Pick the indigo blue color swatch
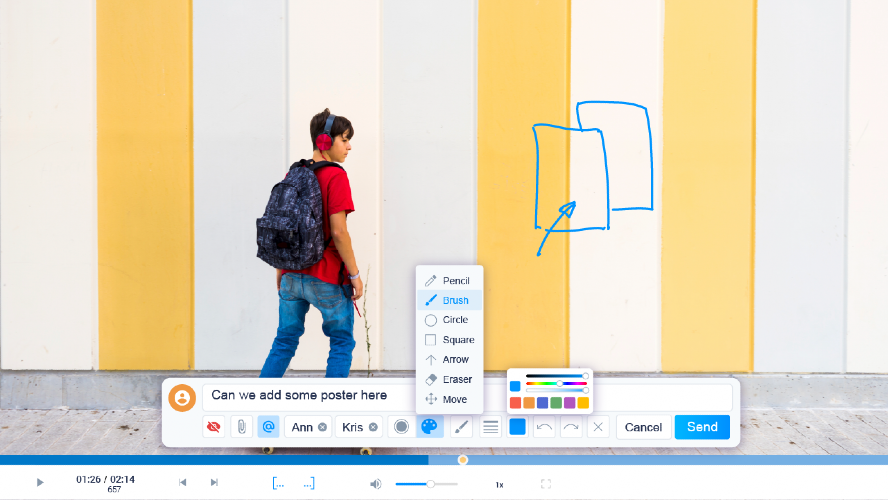This screenshot has width=888, height=500. click(543, 403)
